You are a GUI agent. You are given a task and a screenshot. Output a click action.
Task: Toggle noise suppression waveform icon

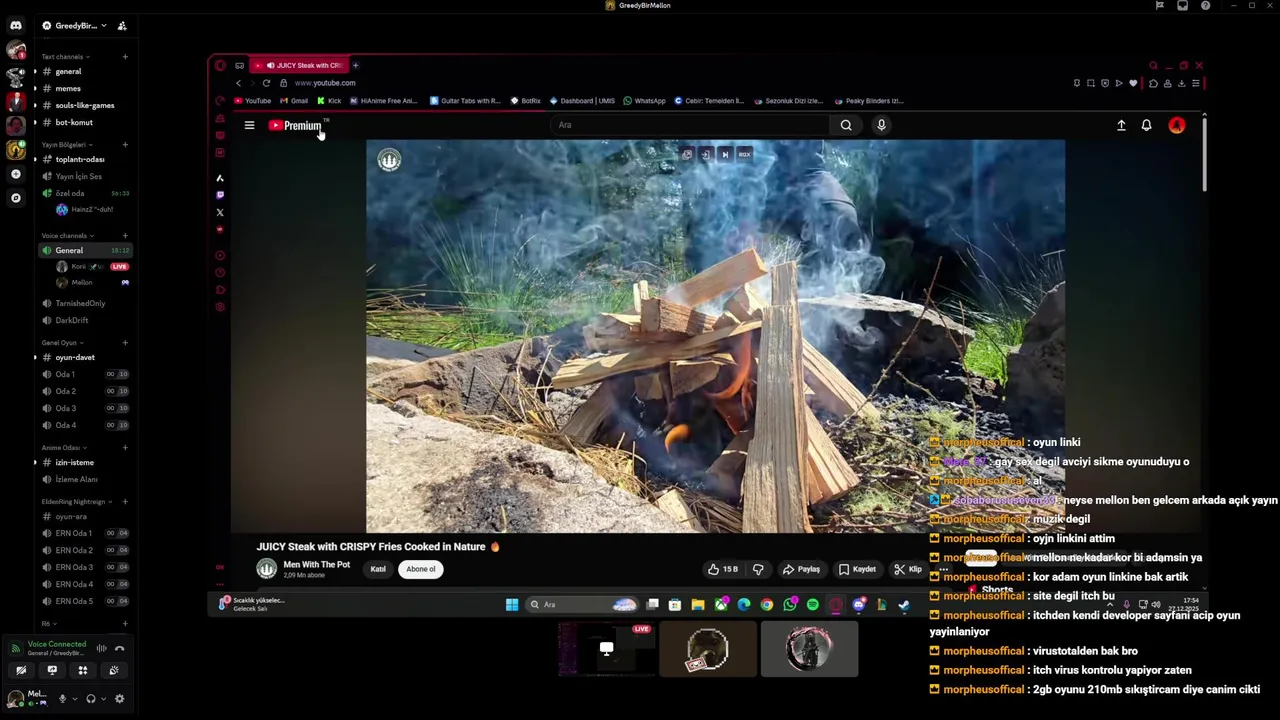pos(101,648)
